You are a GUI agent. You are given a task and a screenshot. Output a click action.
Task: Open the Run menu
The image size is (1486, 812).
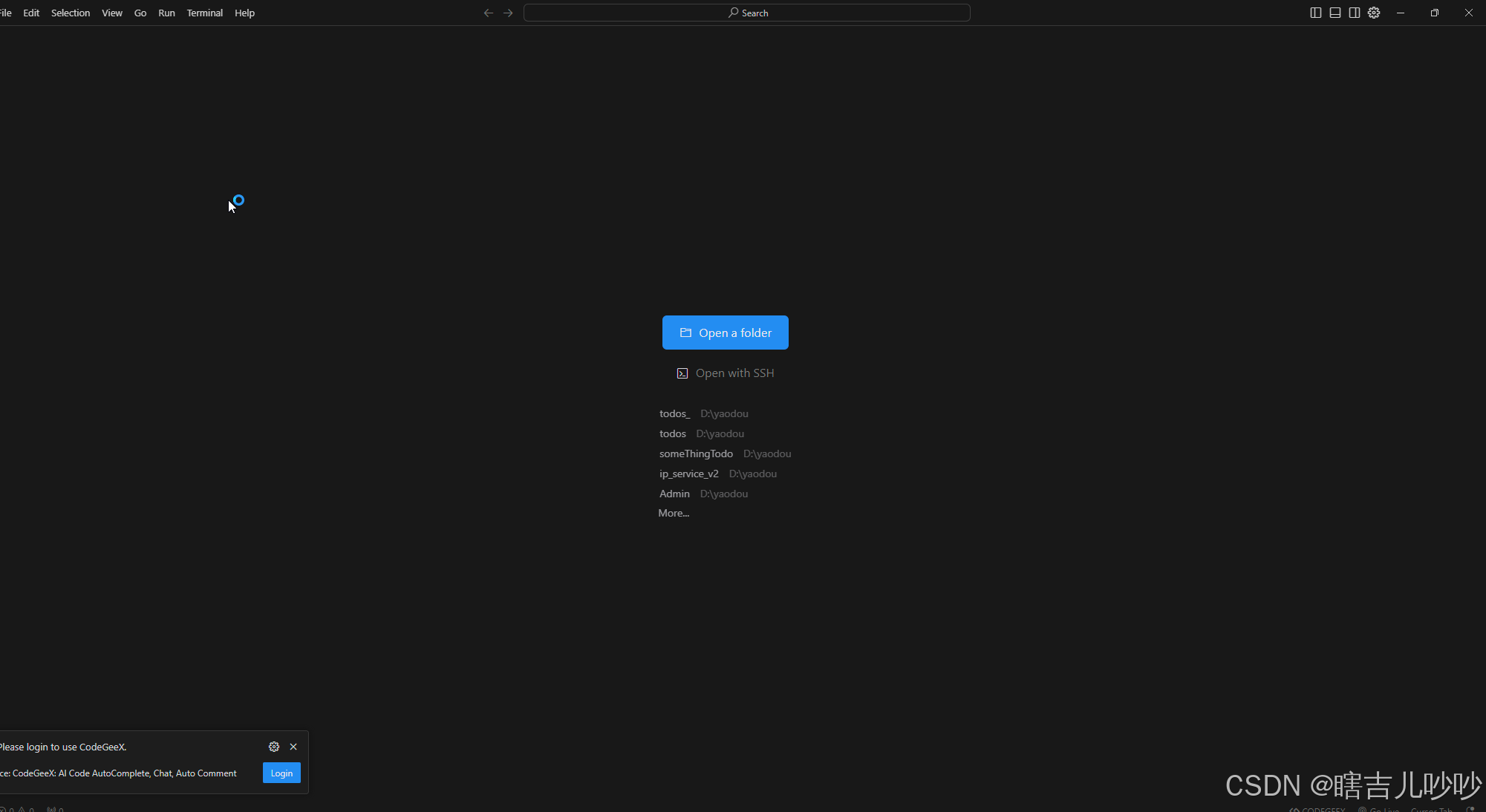coord(166,13)
